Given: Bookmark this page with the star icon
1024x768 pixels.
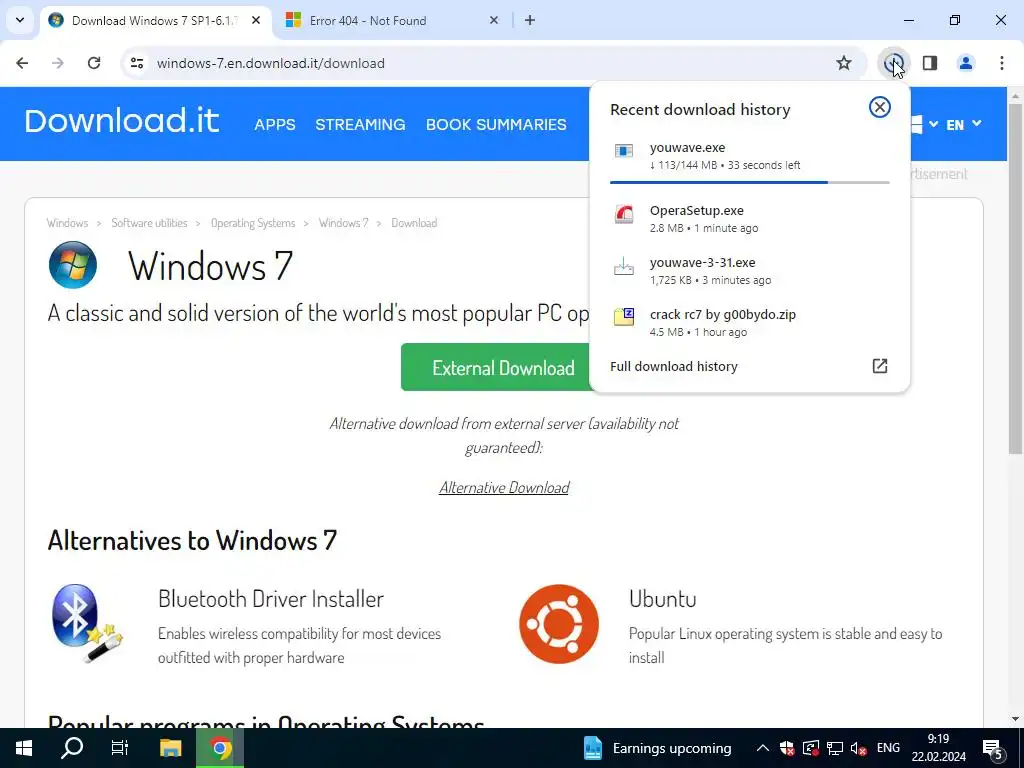Looking at the screenshot, I should click(844, 63).
